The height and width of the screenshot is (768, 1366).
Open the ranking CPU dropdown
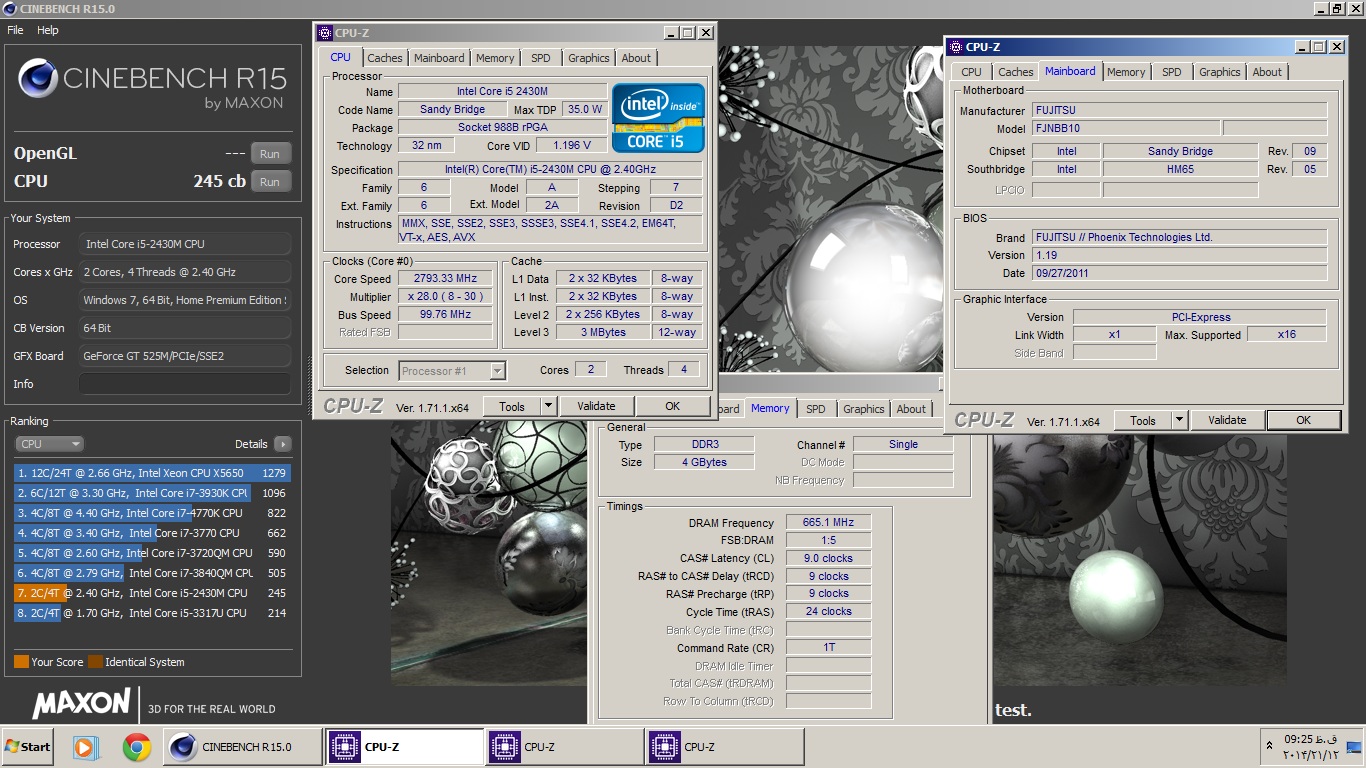click(49, 444)
